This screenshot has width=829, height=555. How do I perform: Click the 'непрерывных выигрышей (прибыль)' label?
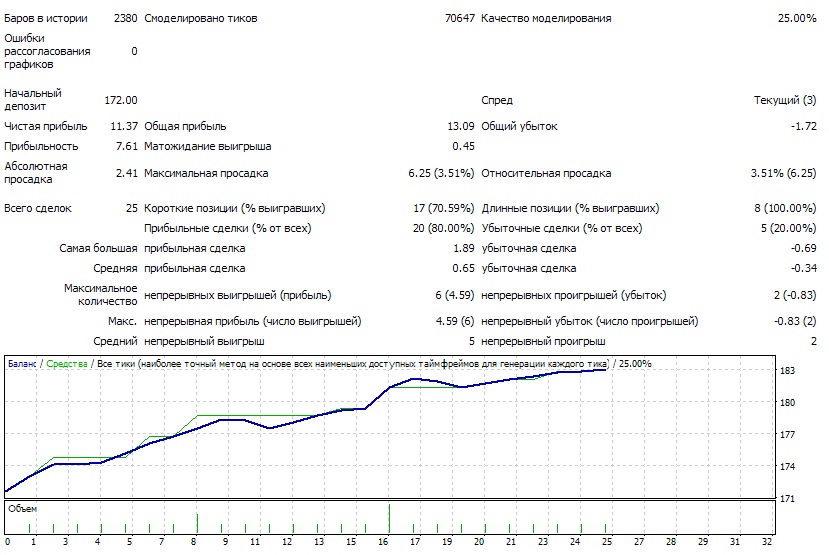coord(238,295)
